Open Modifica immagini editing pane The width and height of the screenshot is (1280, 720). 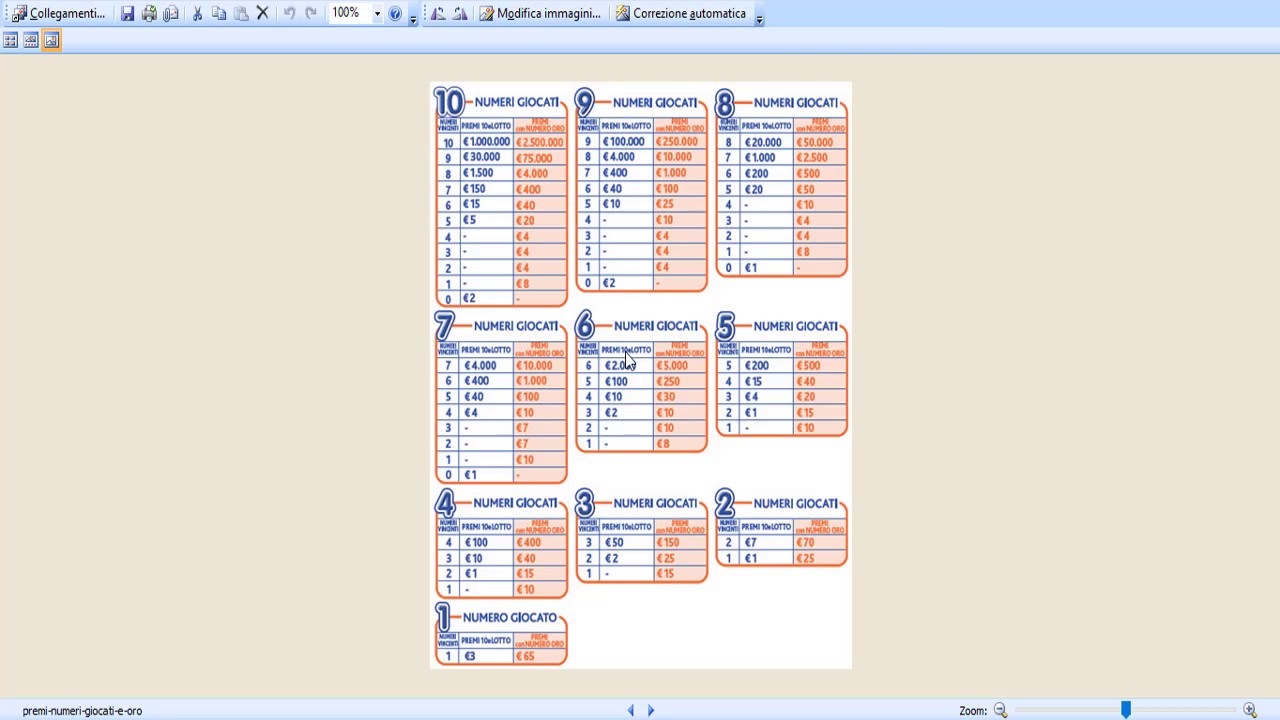(x=540, y=13)
